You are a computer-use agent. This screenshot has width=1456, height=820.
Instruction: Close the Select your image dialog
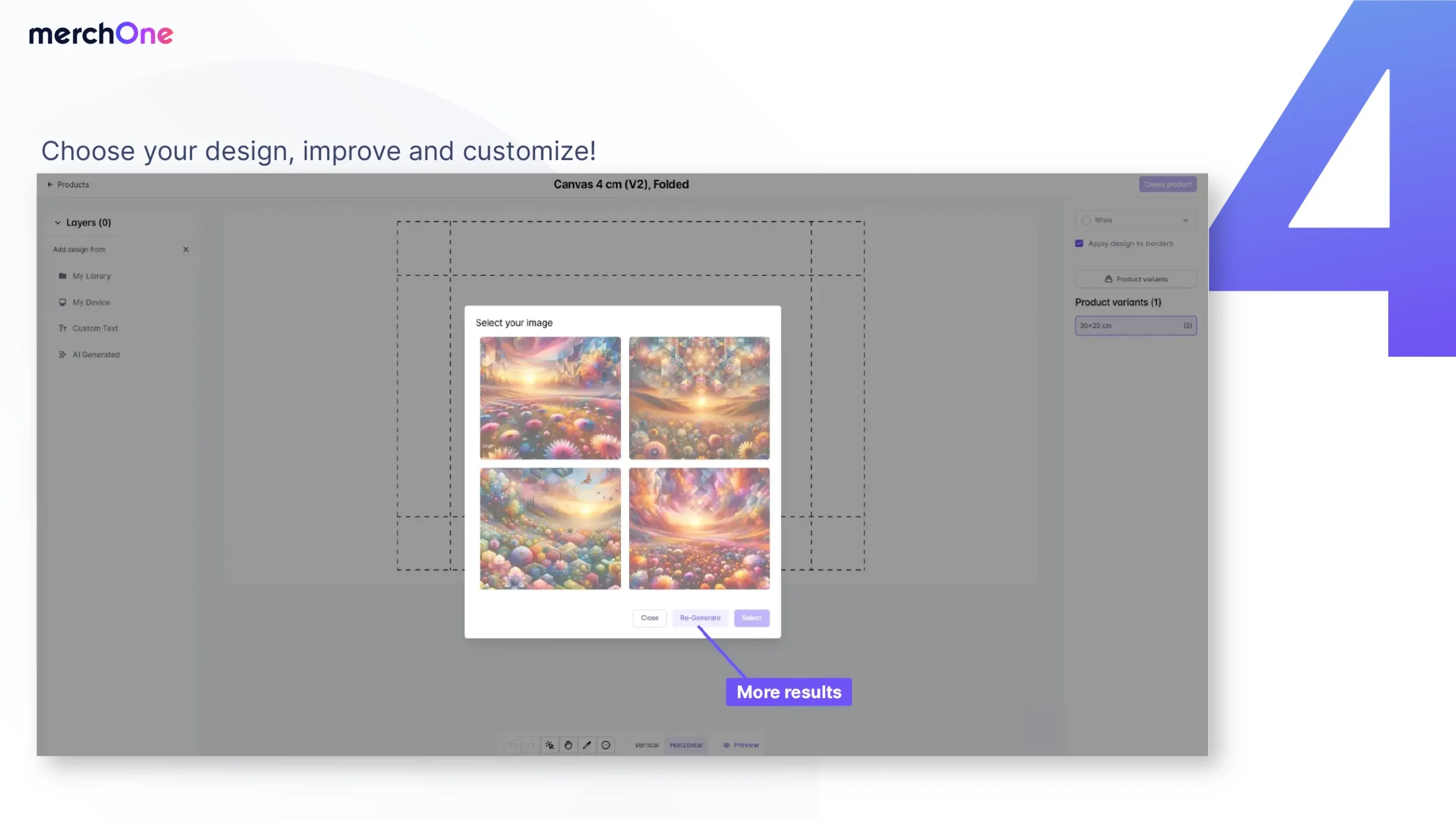click(x=650, y=618)
